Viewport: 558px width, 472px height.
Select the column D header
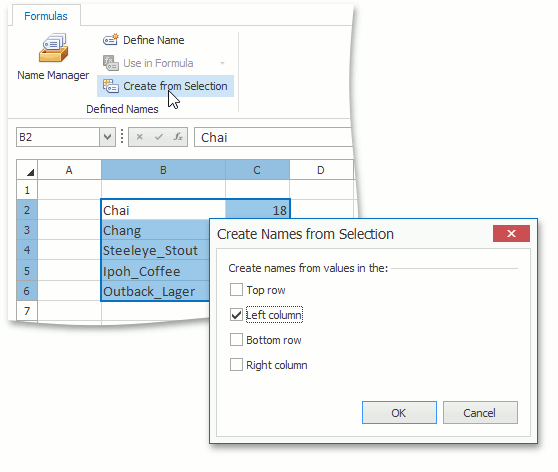tap(321, 170)
